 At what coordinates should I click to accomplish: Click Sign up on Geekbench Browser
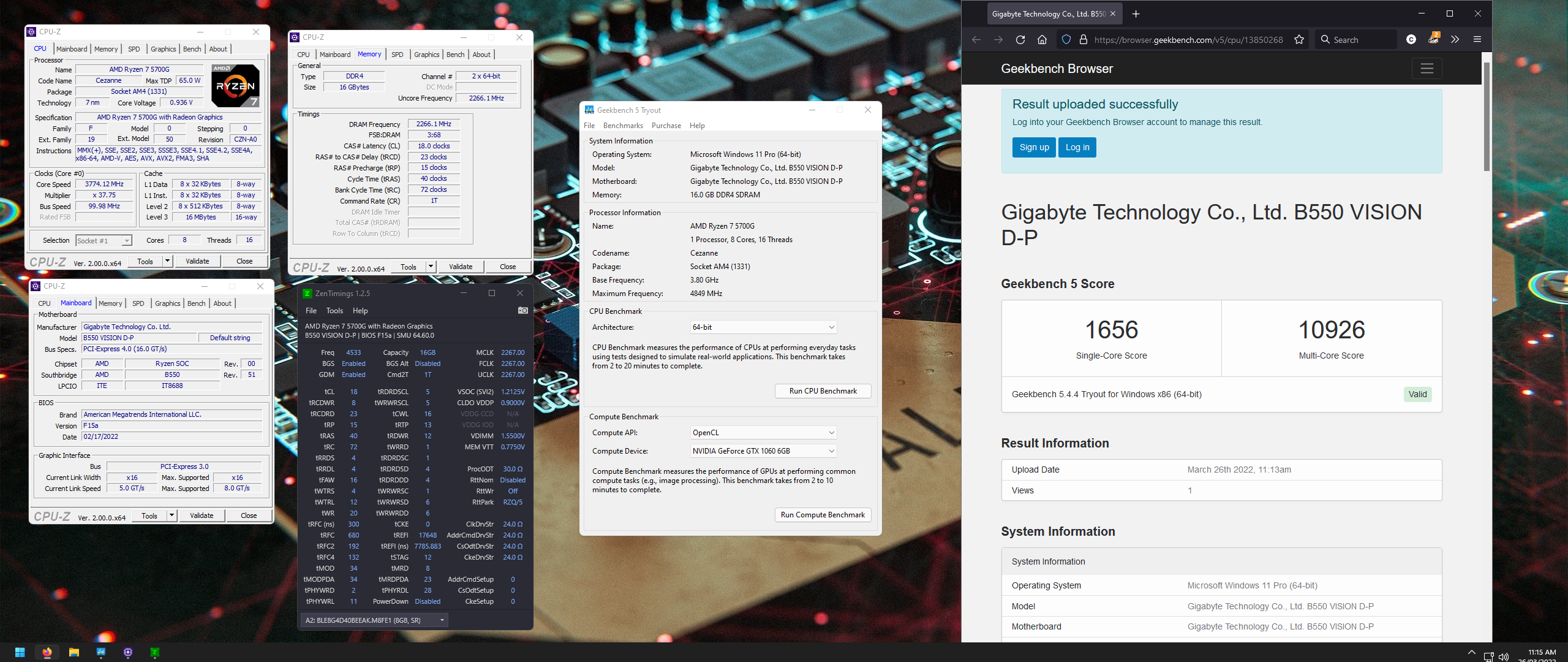tap(1034, 147)
